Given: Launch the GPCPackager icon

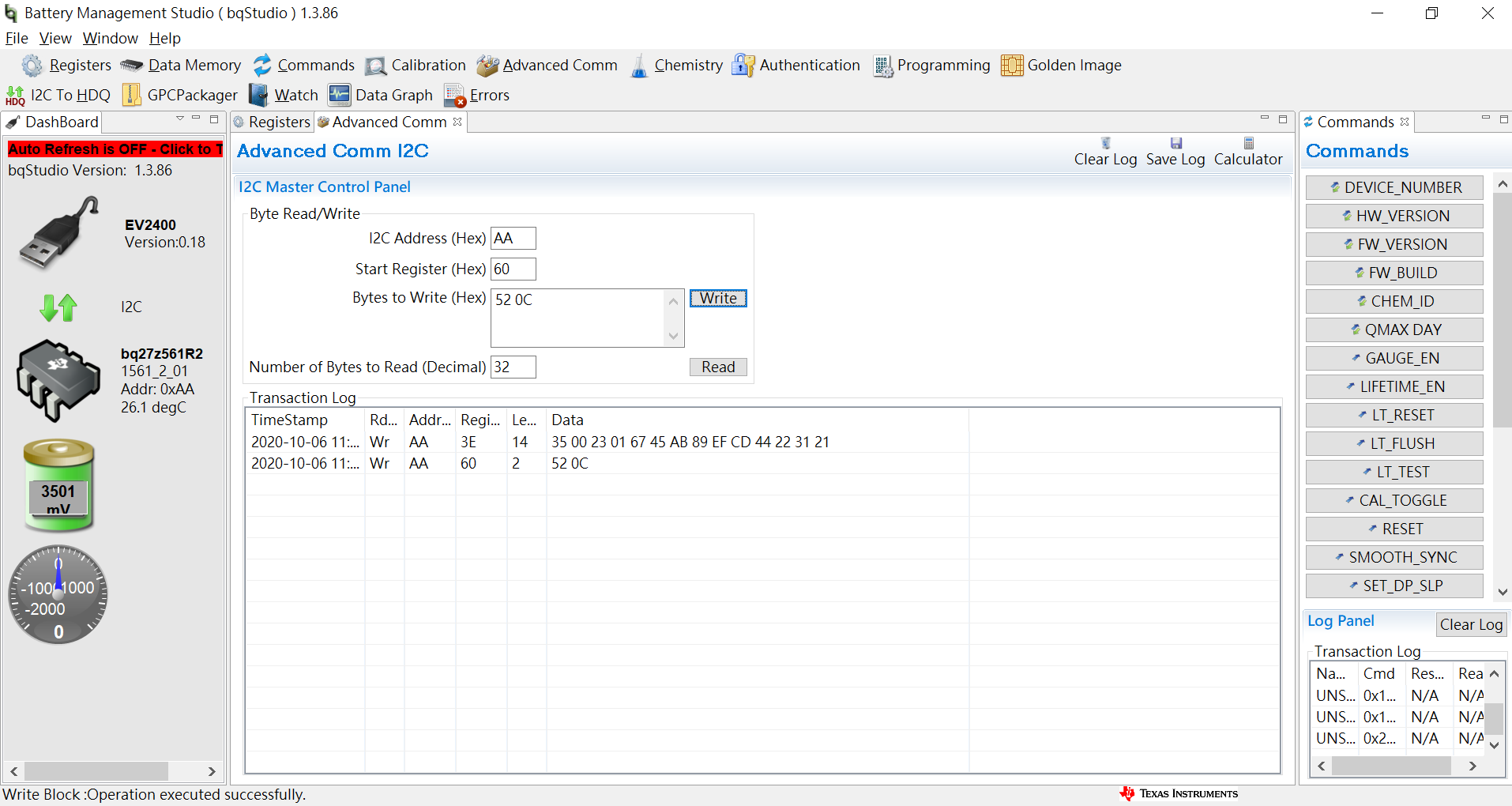Looking at the screenshot, I should 132,96.
